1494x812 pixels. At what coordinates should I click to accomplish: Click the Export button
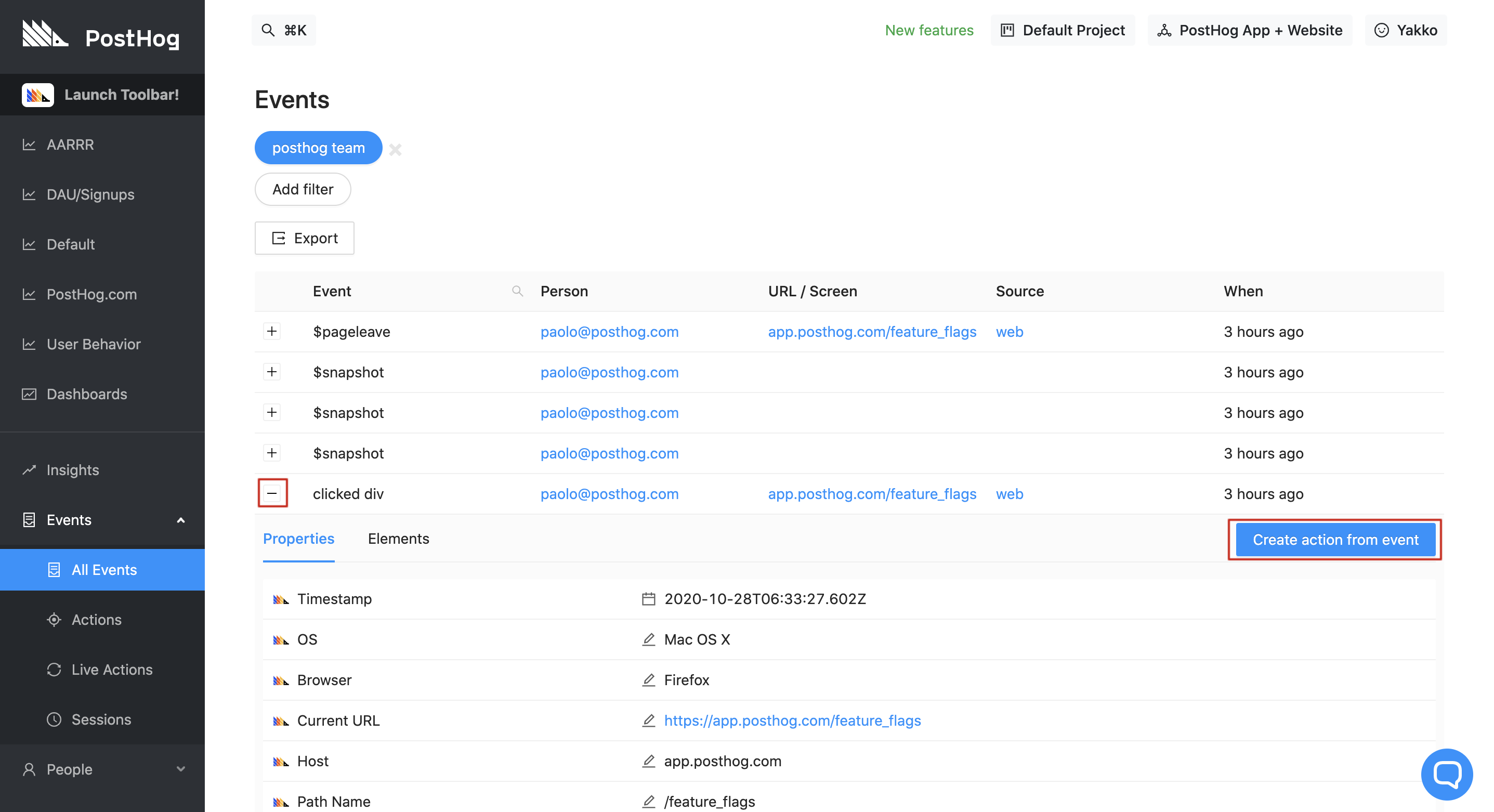click(x=305, y=238)
